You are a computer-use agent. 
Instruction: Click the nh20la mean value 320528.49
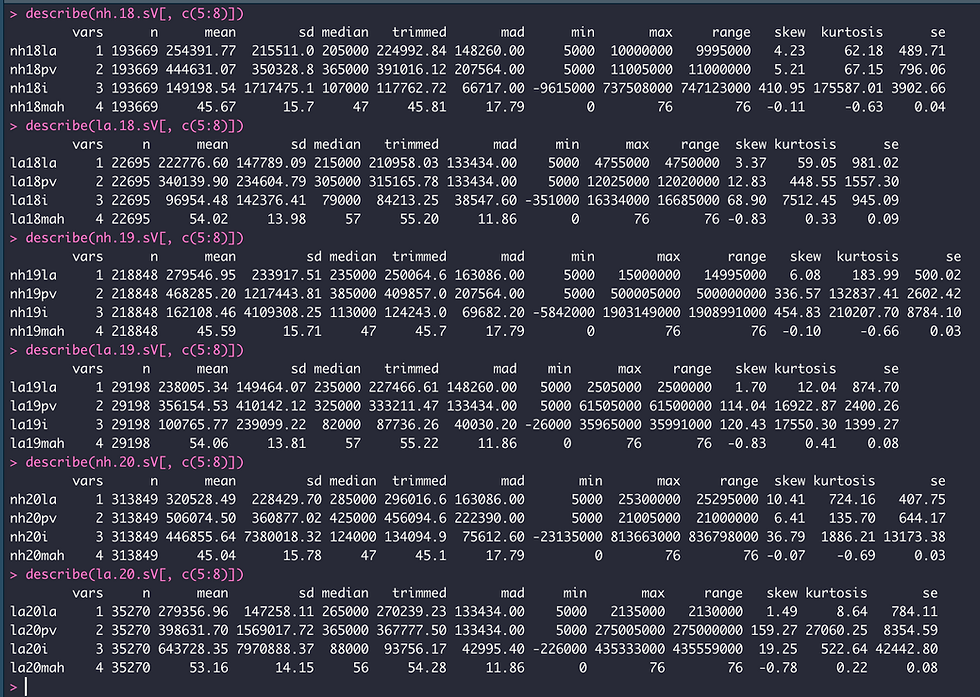point(201,499)
